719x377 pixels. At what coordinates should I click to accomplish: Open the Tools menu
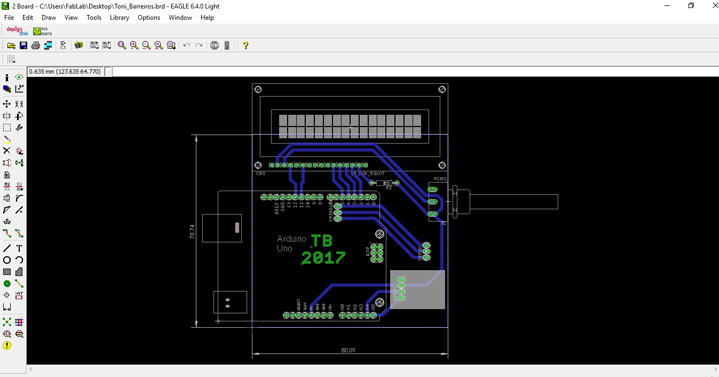[94, 17]
